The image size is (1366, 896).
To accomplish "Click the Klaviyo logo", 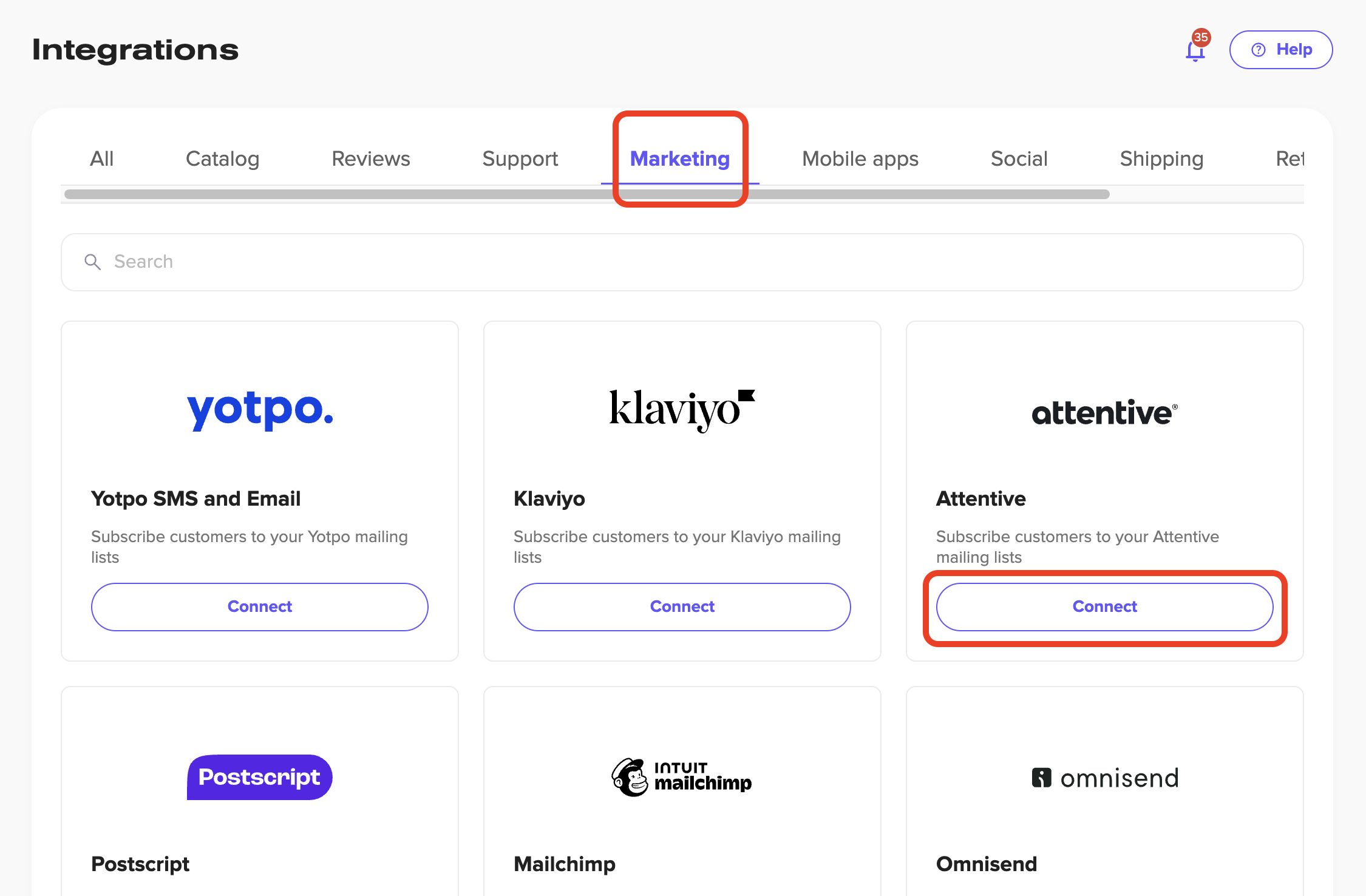I will coord(682,410).
